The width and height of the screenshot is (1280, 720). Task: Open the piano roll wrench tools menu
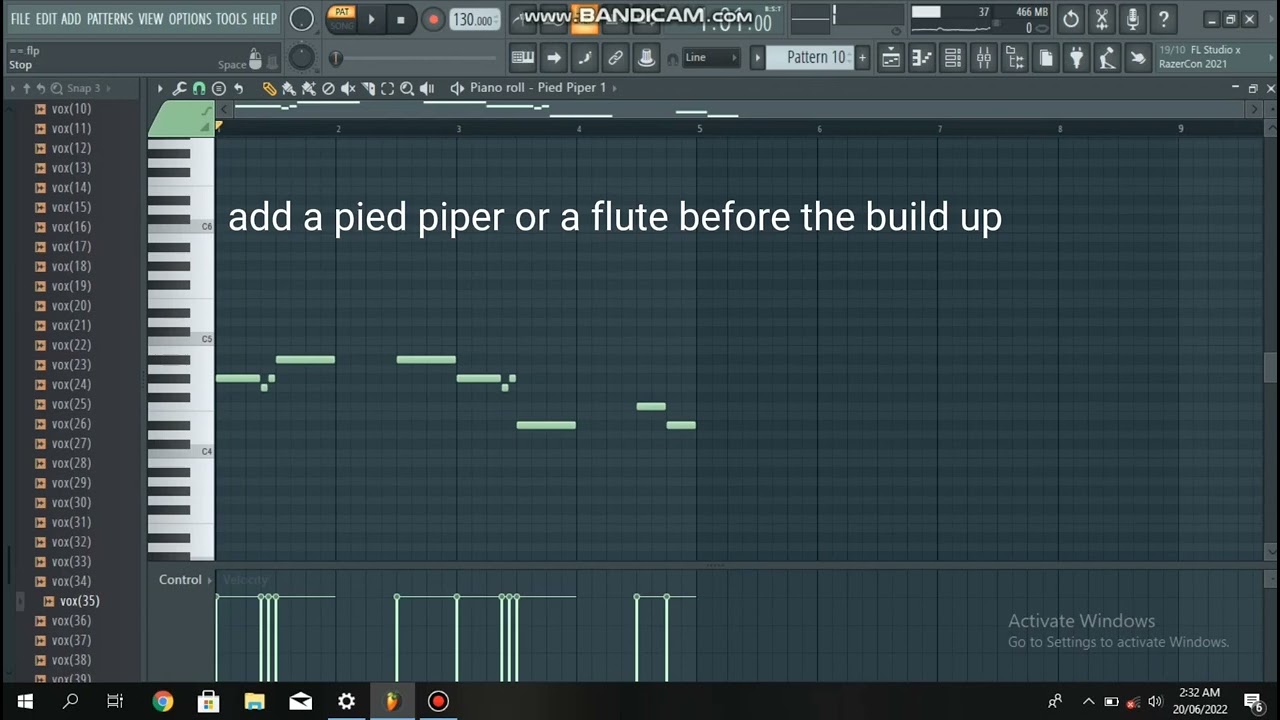pyautogui.click(x=179, y=88)
